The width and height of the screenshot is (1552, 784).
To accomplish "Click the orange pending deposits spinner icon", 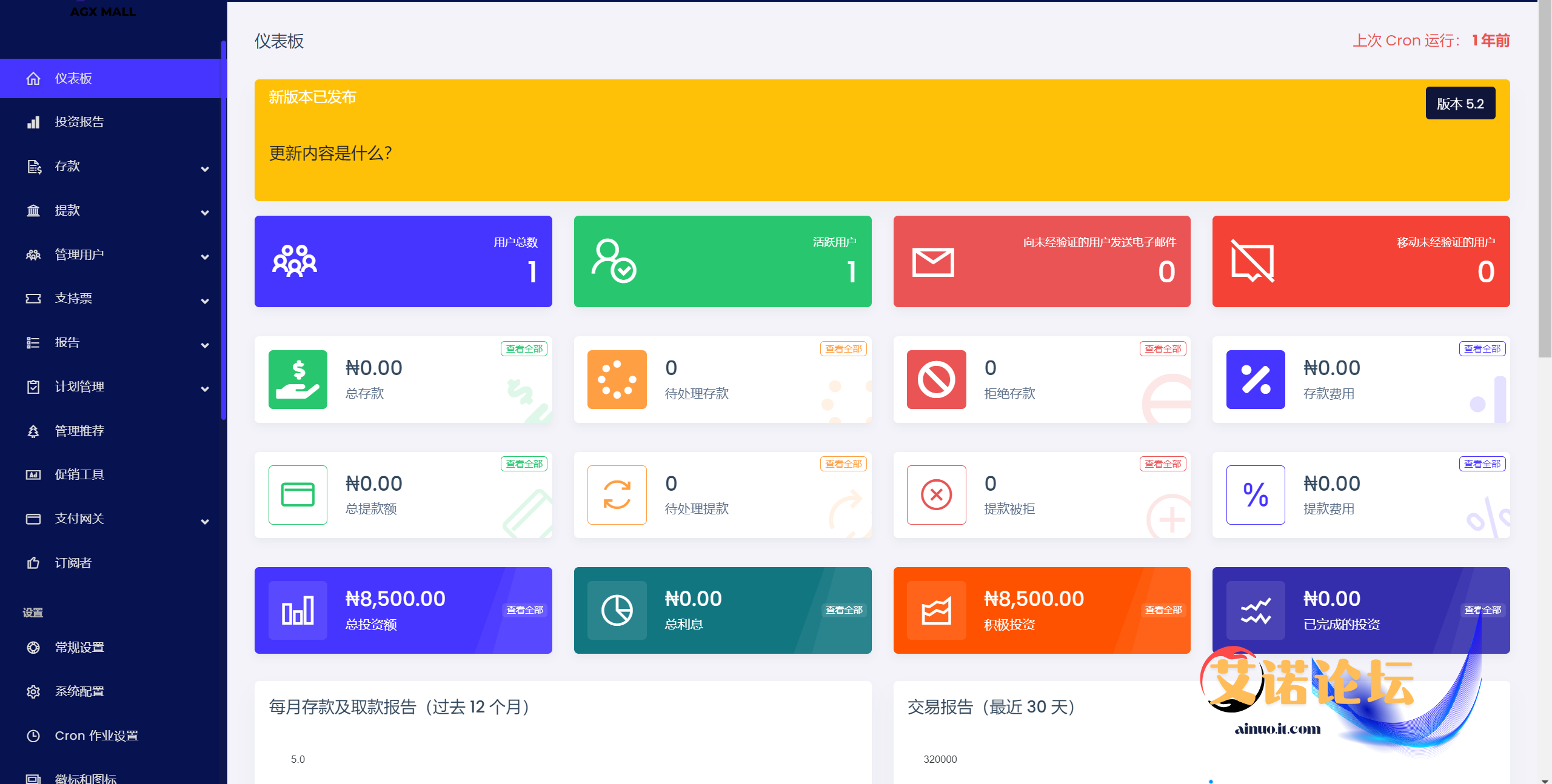I will [617, 380].
